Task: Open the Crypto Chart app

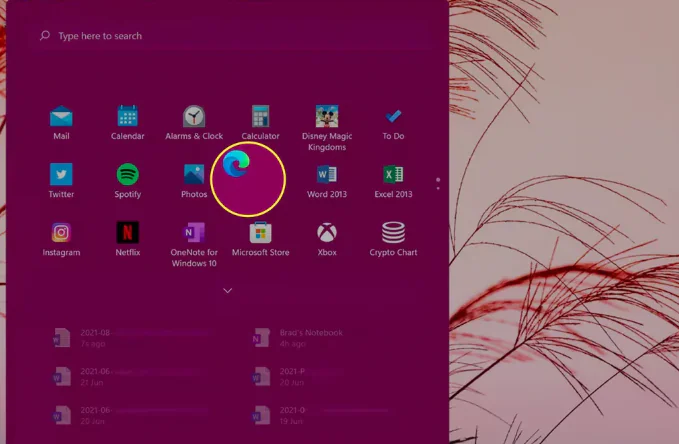Action: pyautogui.click(x=393, y=239)
